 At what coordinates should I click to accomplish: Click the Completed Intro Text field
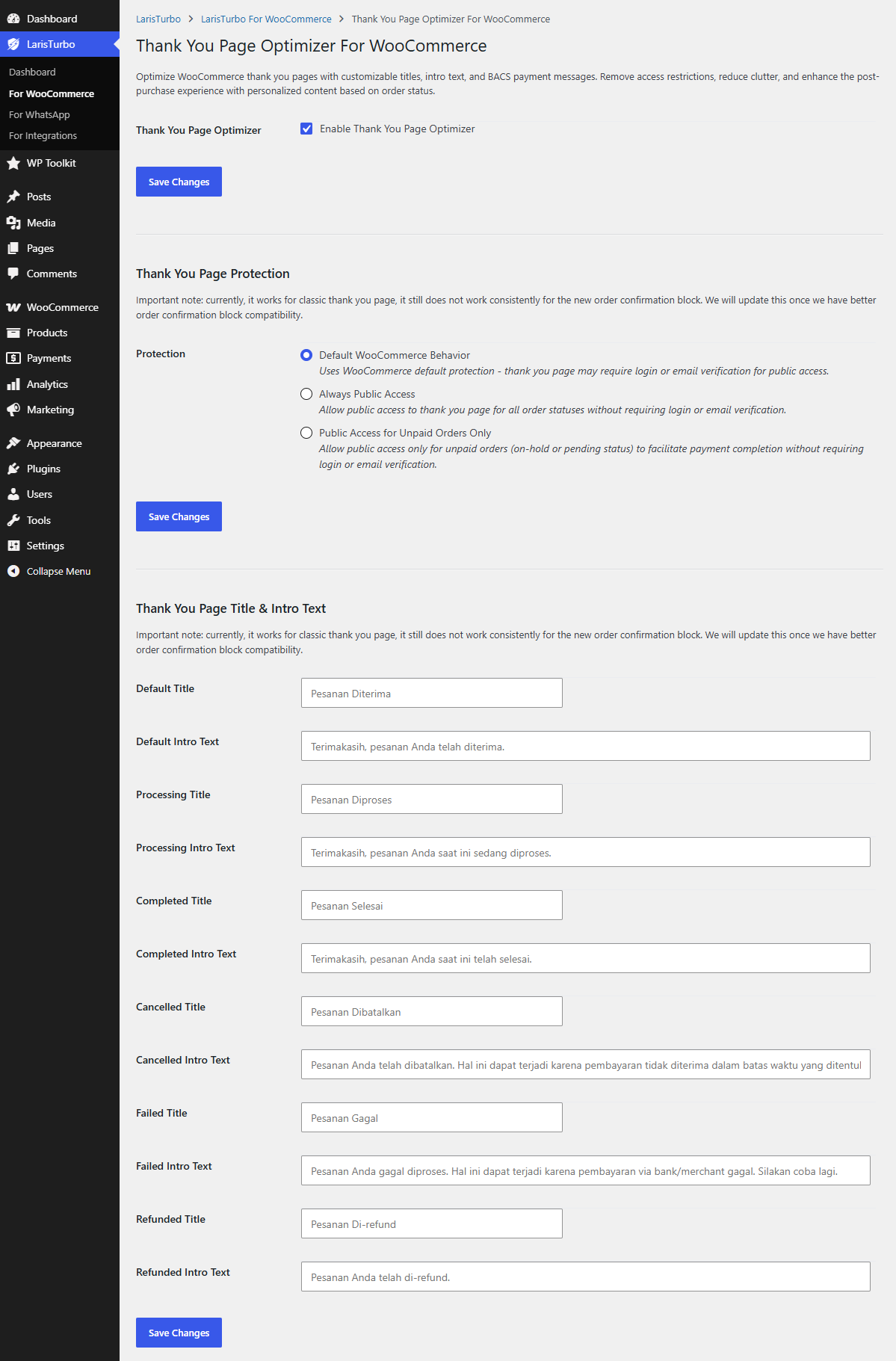tap(586, 958)
